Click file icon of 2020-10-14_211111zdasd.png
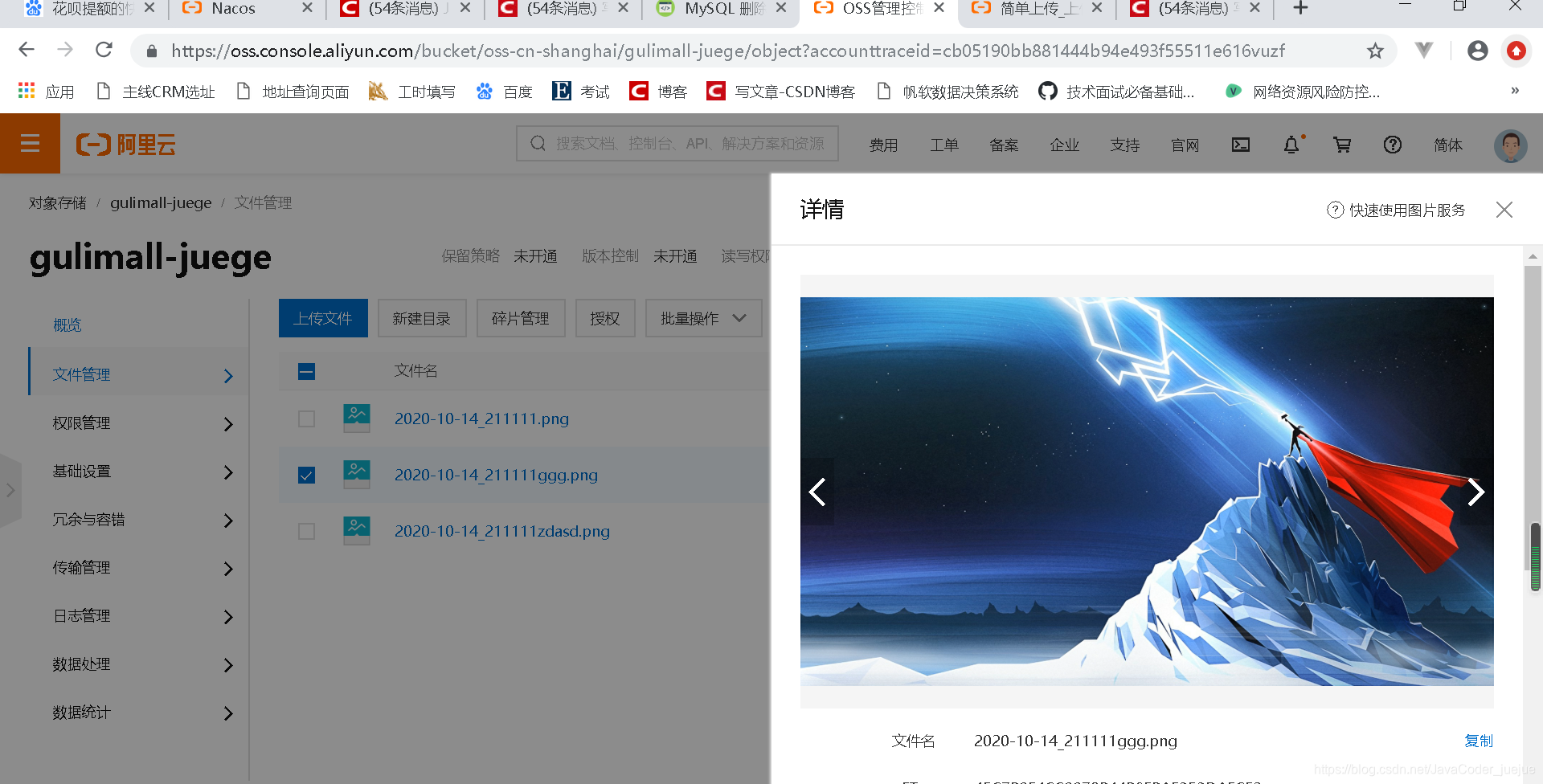The image size is (1543, 784). pos(357,531)
